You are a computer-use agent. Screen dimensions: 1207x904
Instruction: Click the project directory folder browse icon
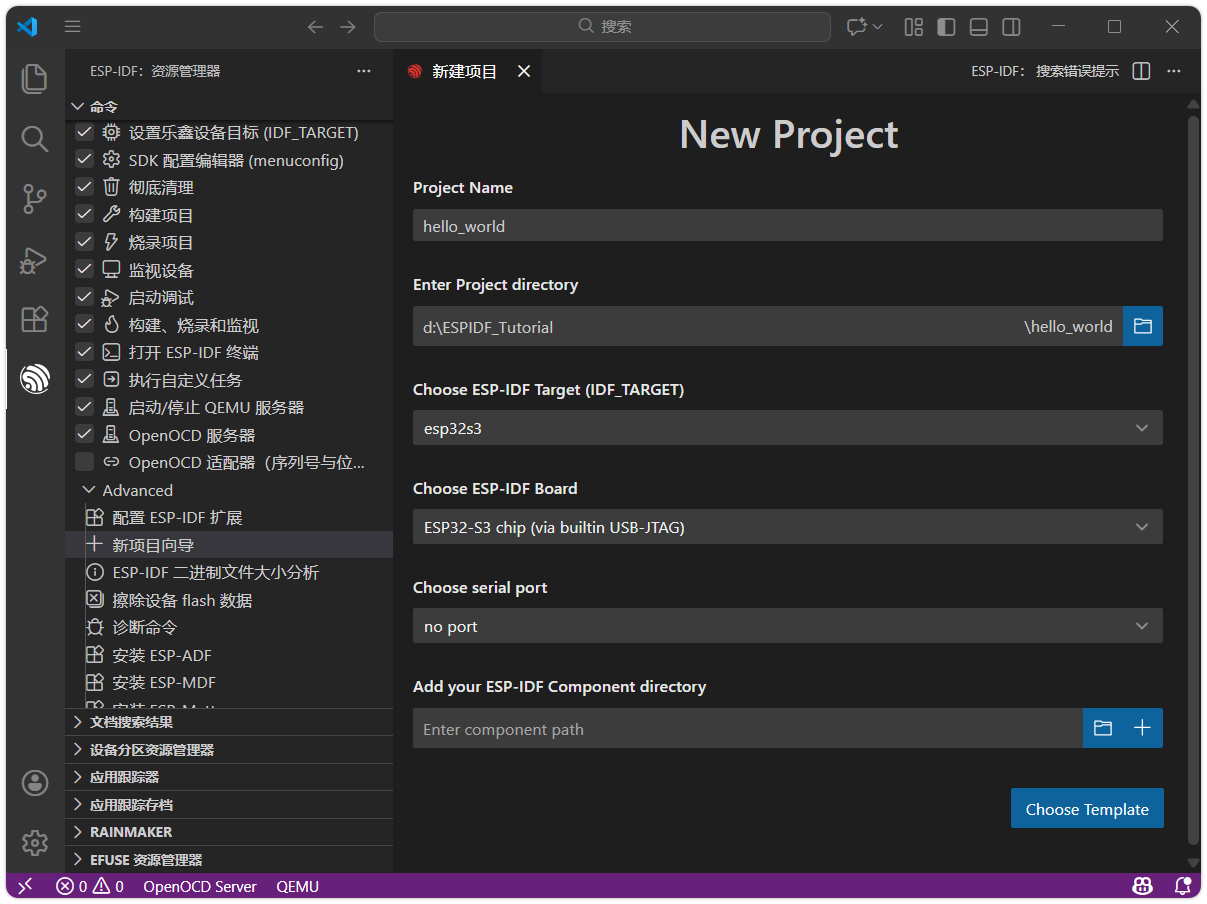point(1142,326)
